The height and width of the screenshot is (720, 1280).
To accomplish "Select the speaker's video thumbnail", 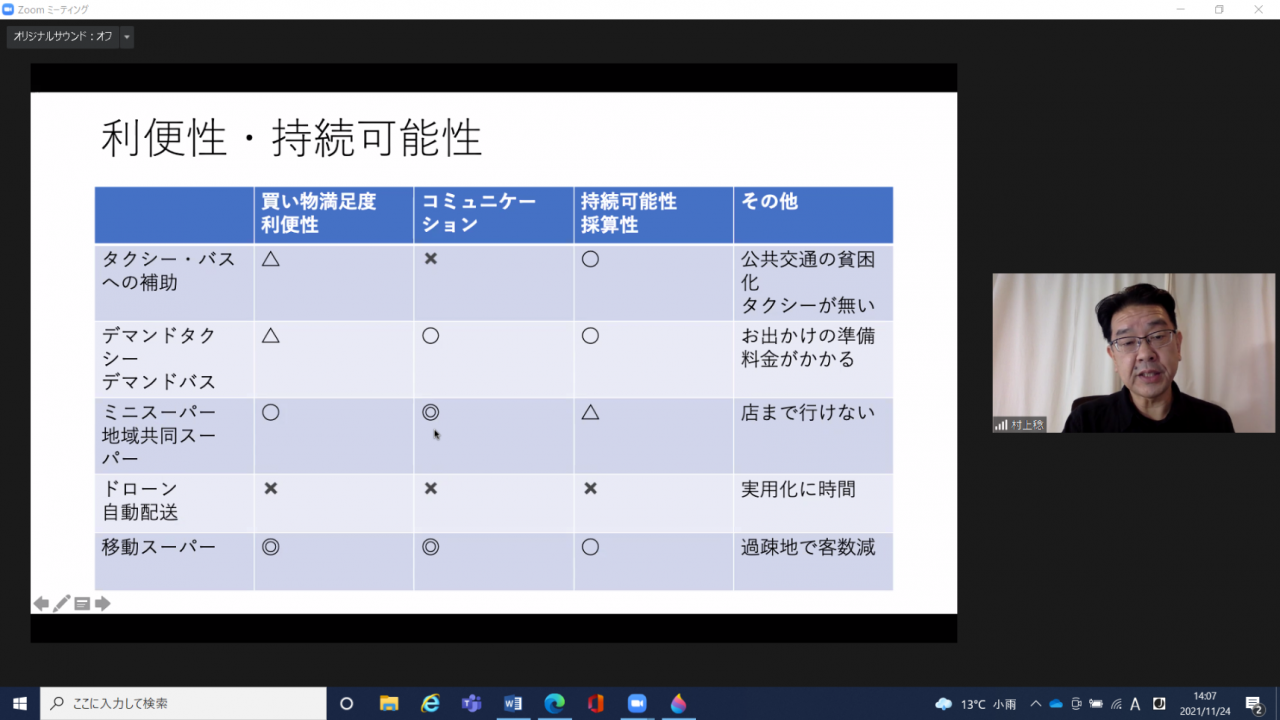I will coord(1133,353).
